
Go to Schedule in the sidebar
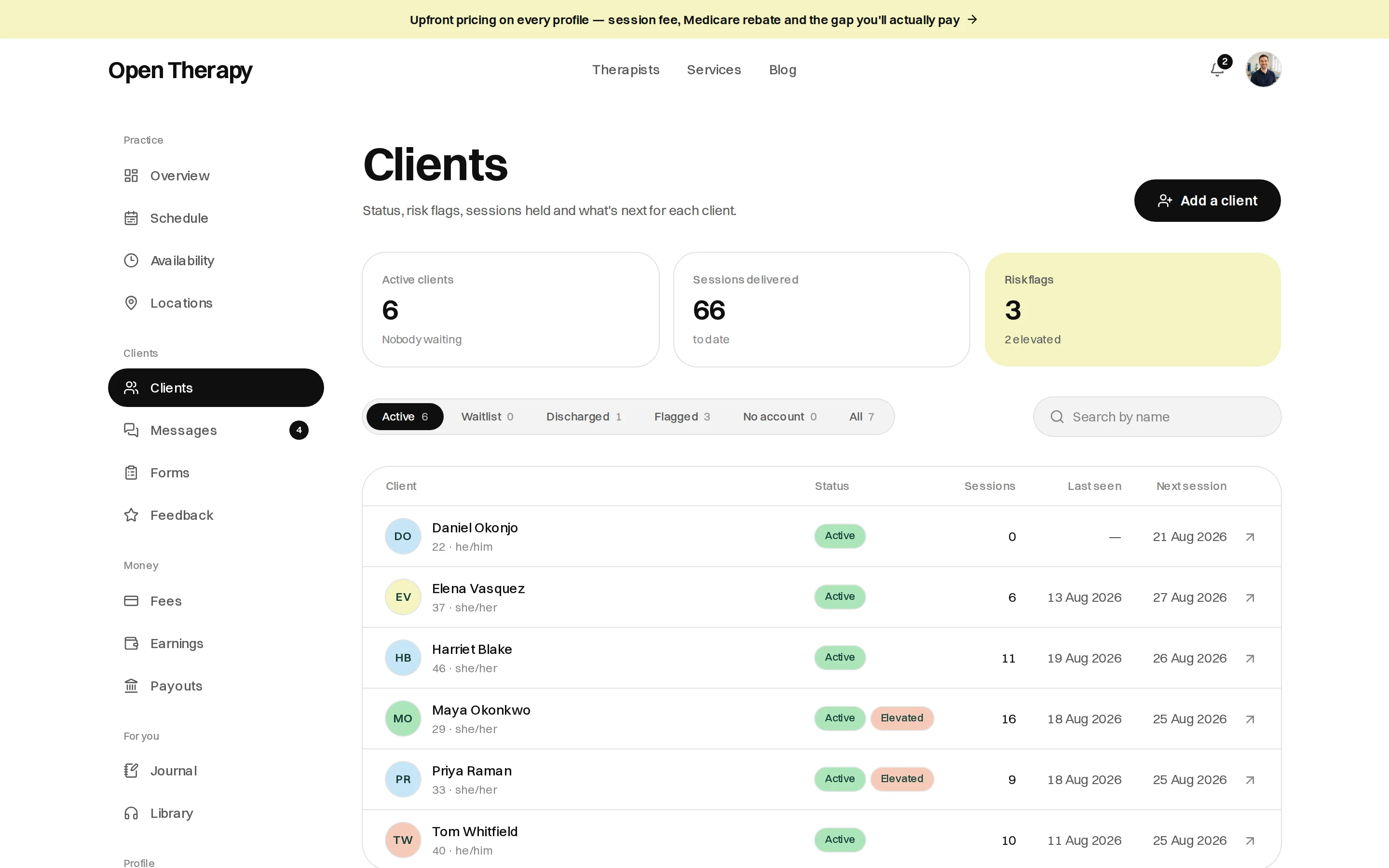pos(216,218)
